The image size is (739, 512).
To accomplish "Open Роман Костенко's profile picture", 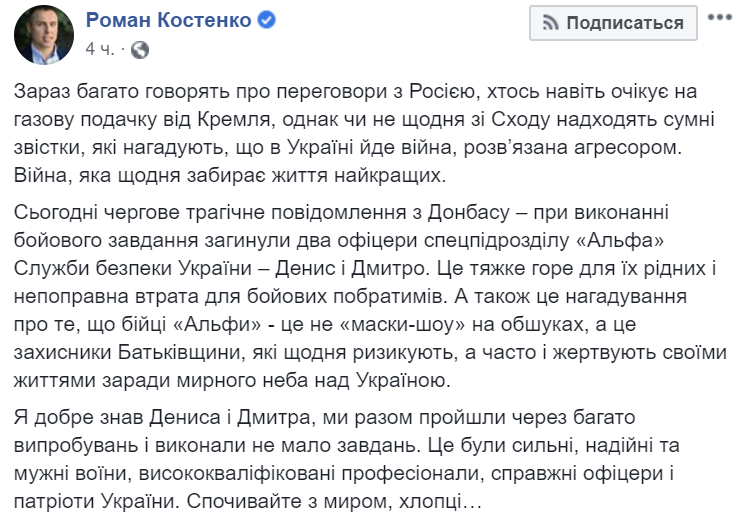I will (x=44, y=33).
